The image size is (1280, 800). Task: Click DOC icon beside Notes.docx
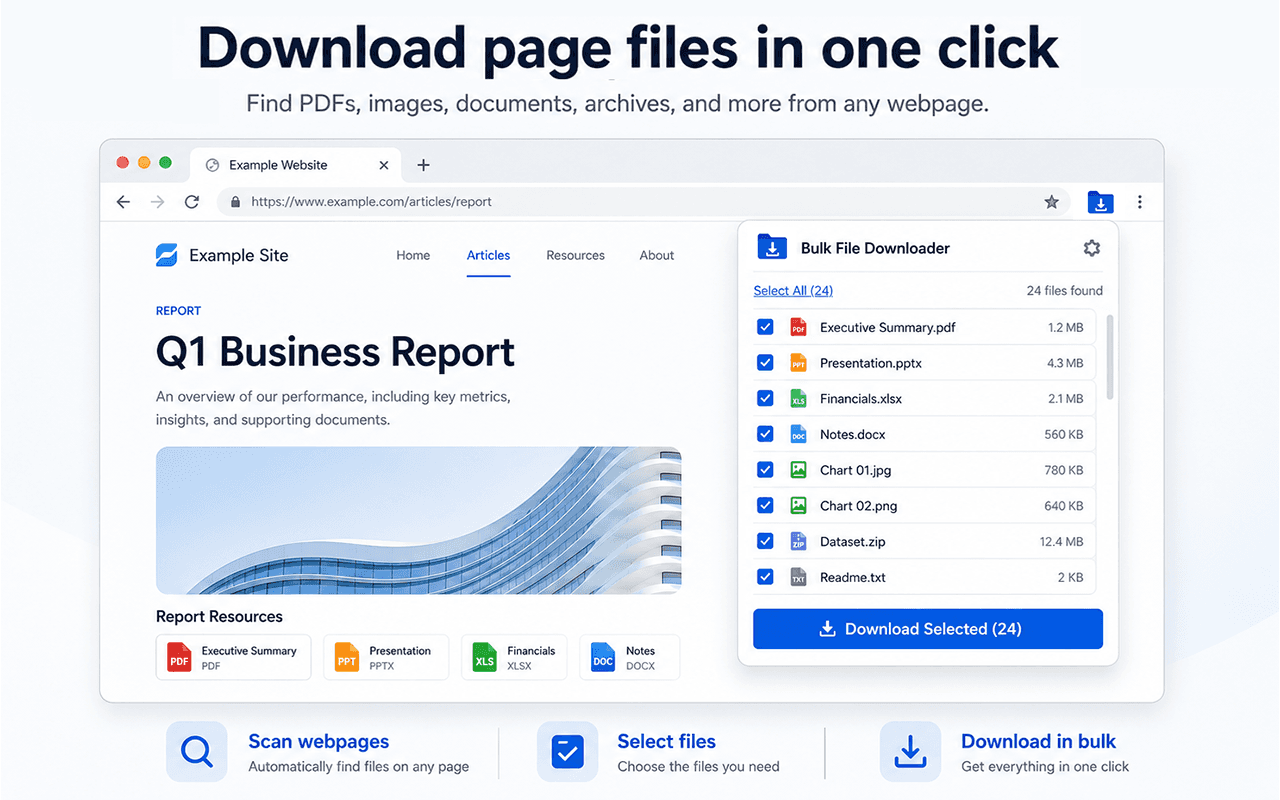click(798, 434)
